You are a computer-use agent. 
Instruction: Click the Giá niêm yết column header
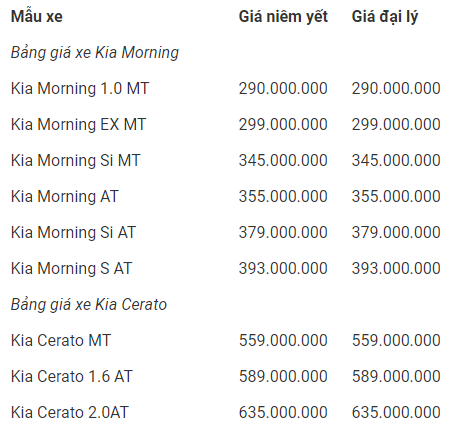(283, 17)
